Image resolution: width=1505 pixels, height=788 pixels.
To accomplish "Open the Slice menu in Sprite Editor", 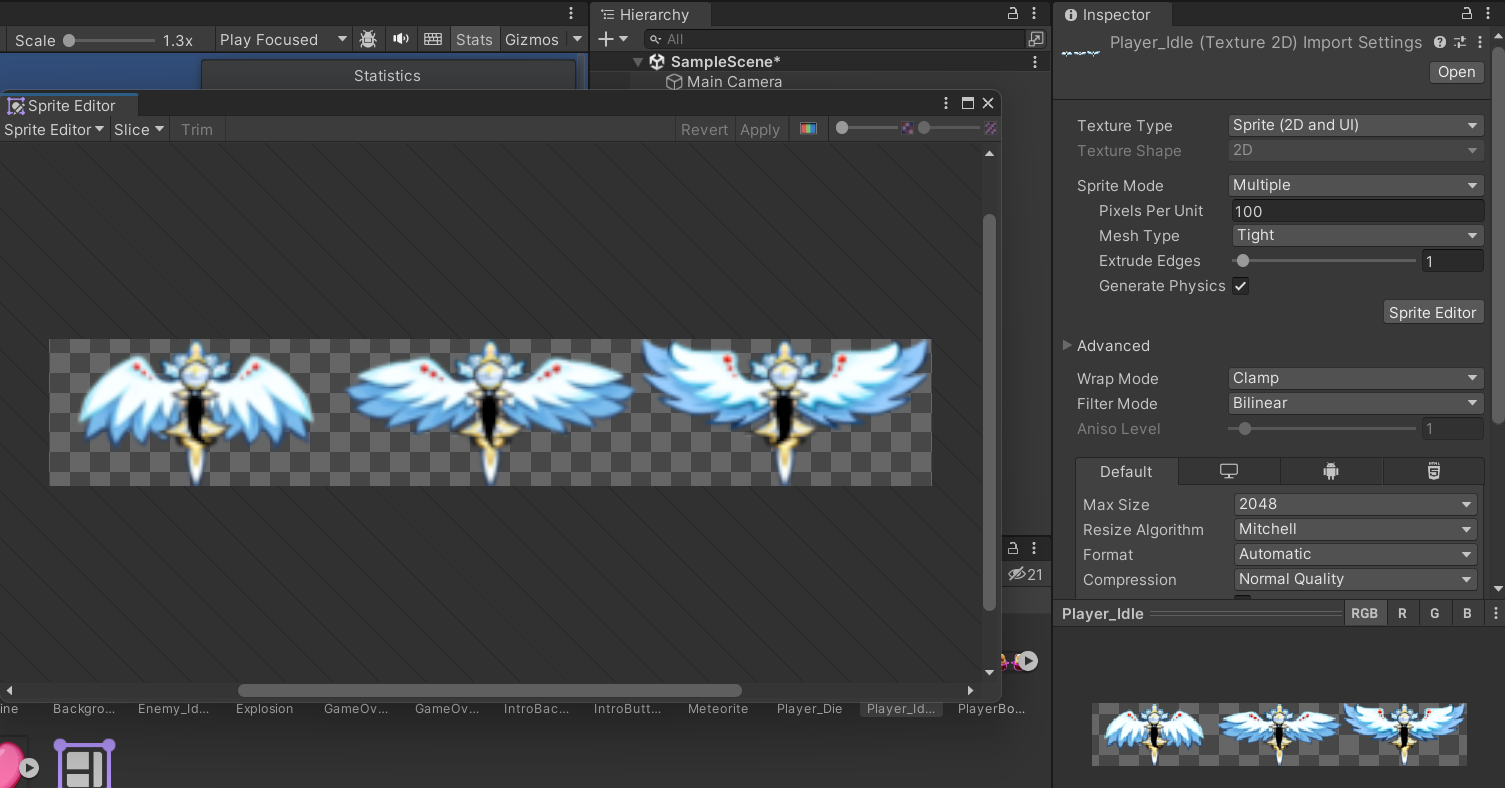I will (x=139, y=129).
